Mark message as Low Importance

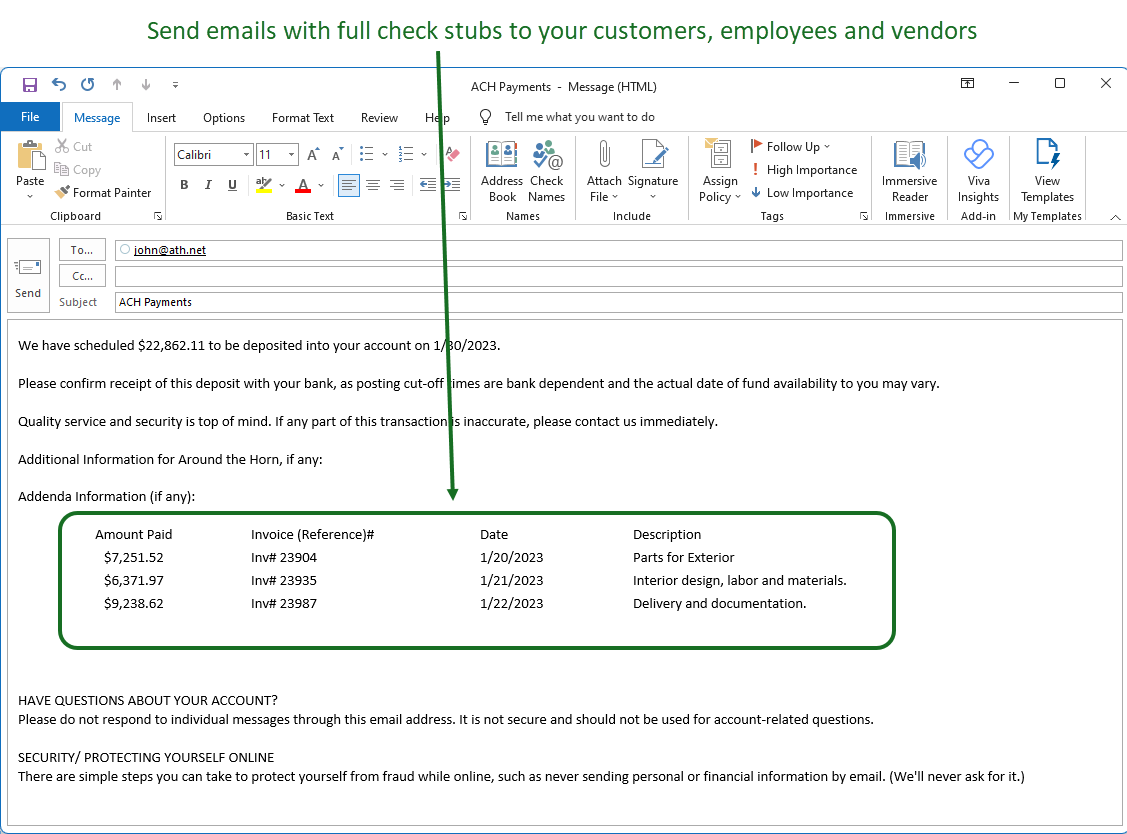[x=801, y=193]
